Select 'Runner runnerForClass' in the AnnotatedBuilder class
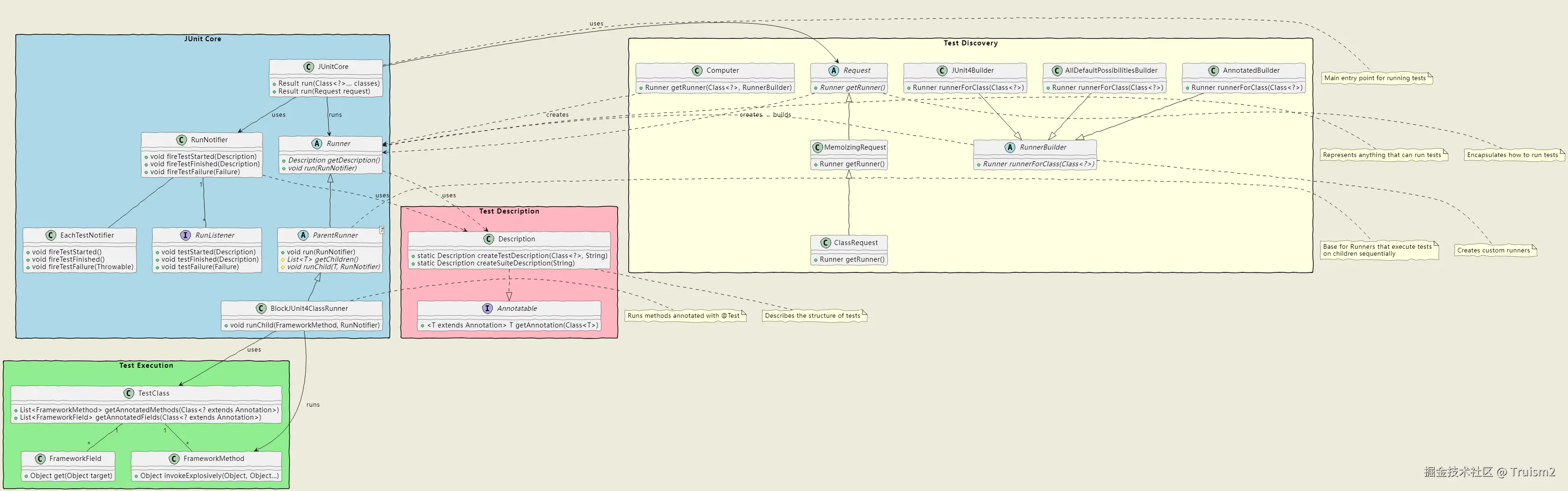The image size is (1568, 491). (x=1247, y=88)
